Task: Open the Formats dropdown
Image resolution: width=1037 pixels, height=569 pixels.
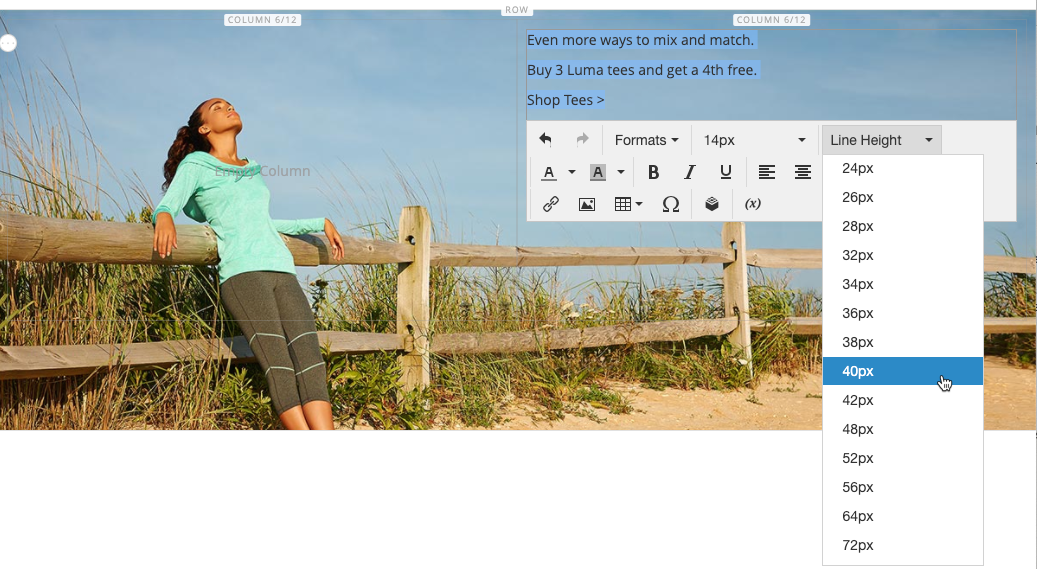Action: click(646, 140)
